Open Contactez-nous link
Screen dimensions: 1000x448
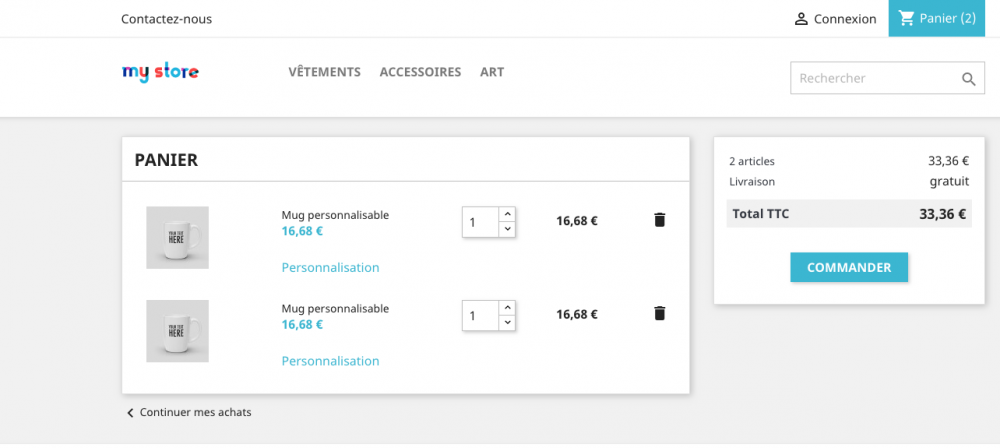[x=166, y=19]
